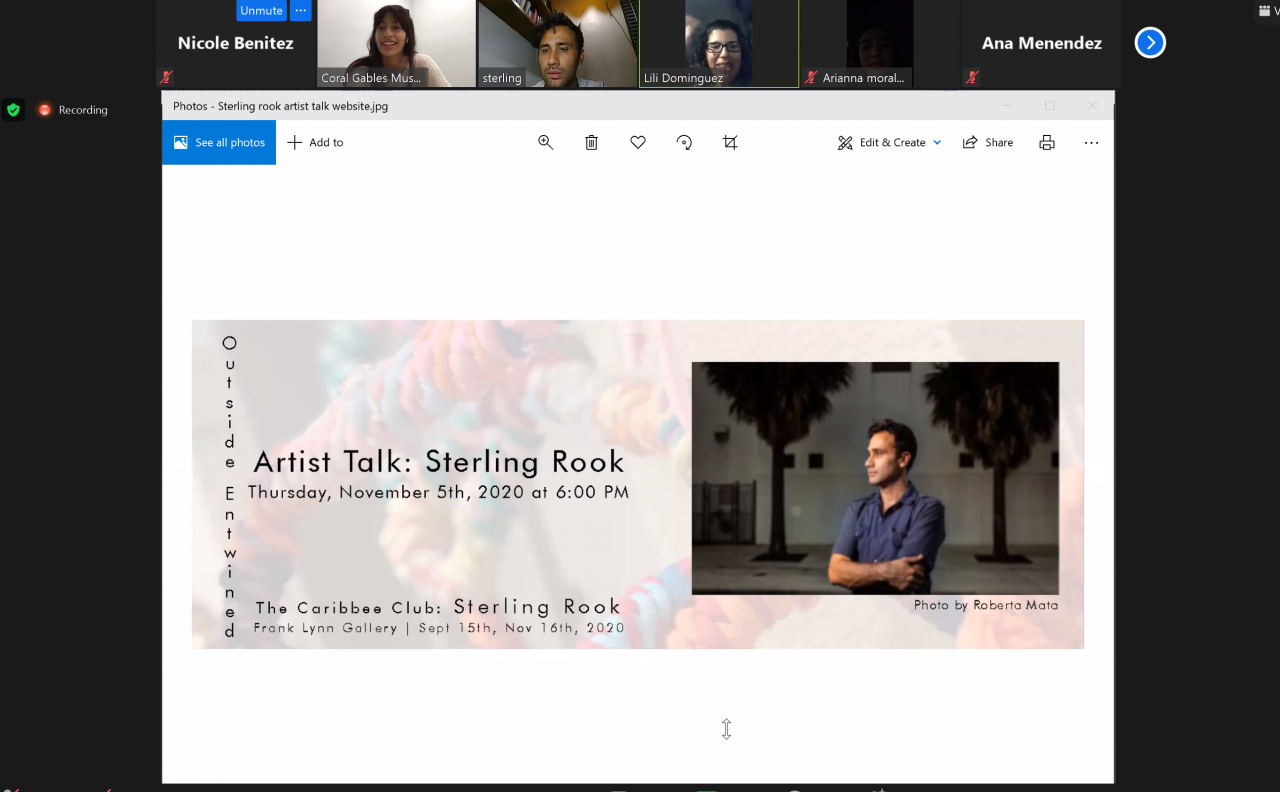Click the "Photo by Roberta Mata" credit
The image size is (1280, 792).
986,605
